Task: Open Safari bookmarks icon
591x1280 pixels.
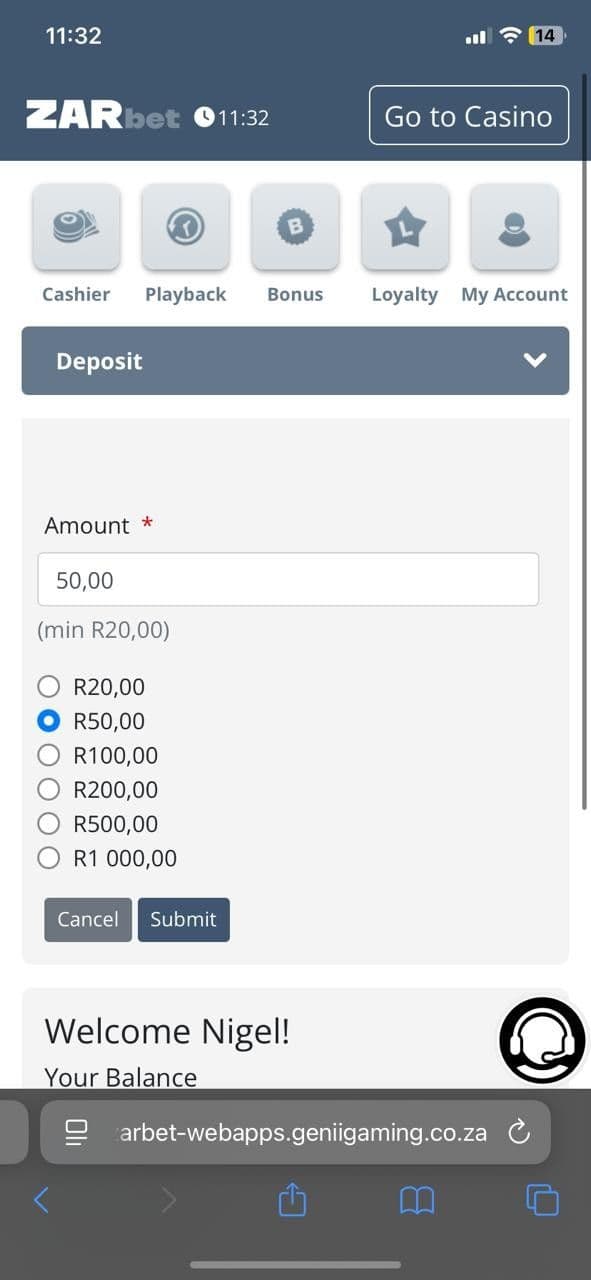Action: point(416,1199)
